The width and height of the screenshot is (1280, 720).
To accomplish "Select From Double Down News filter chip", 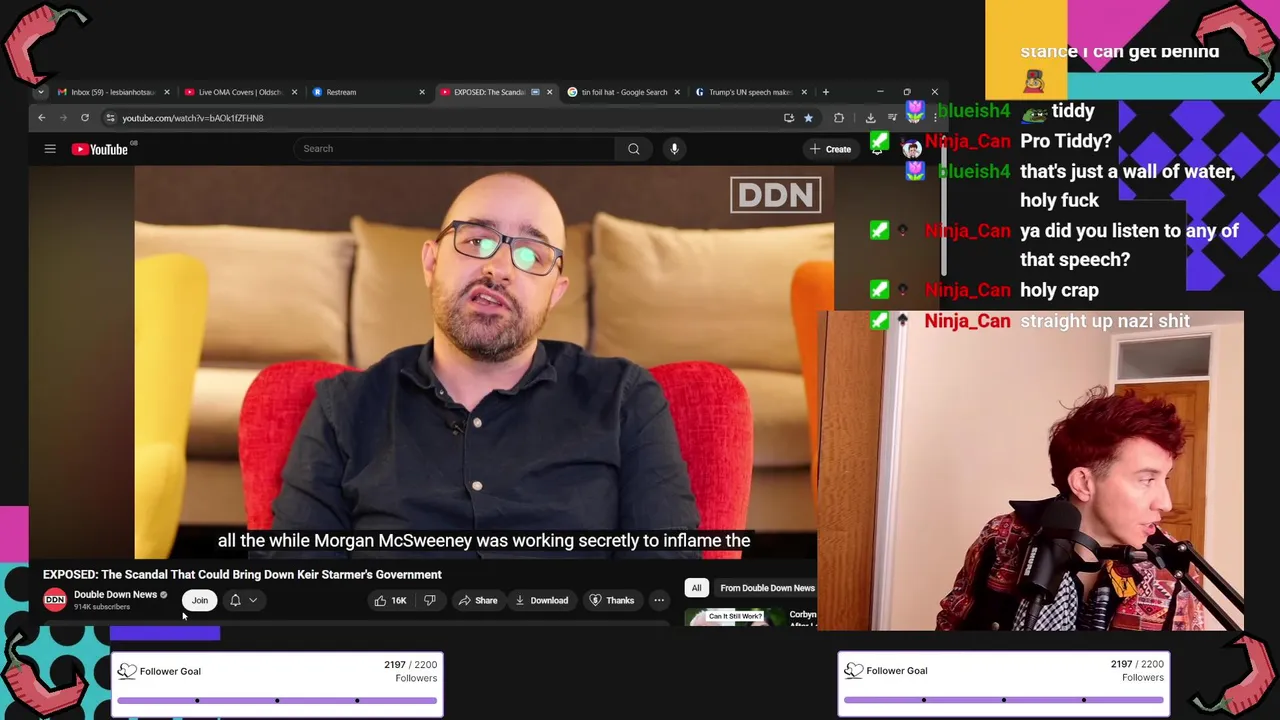I will point(767,588).
